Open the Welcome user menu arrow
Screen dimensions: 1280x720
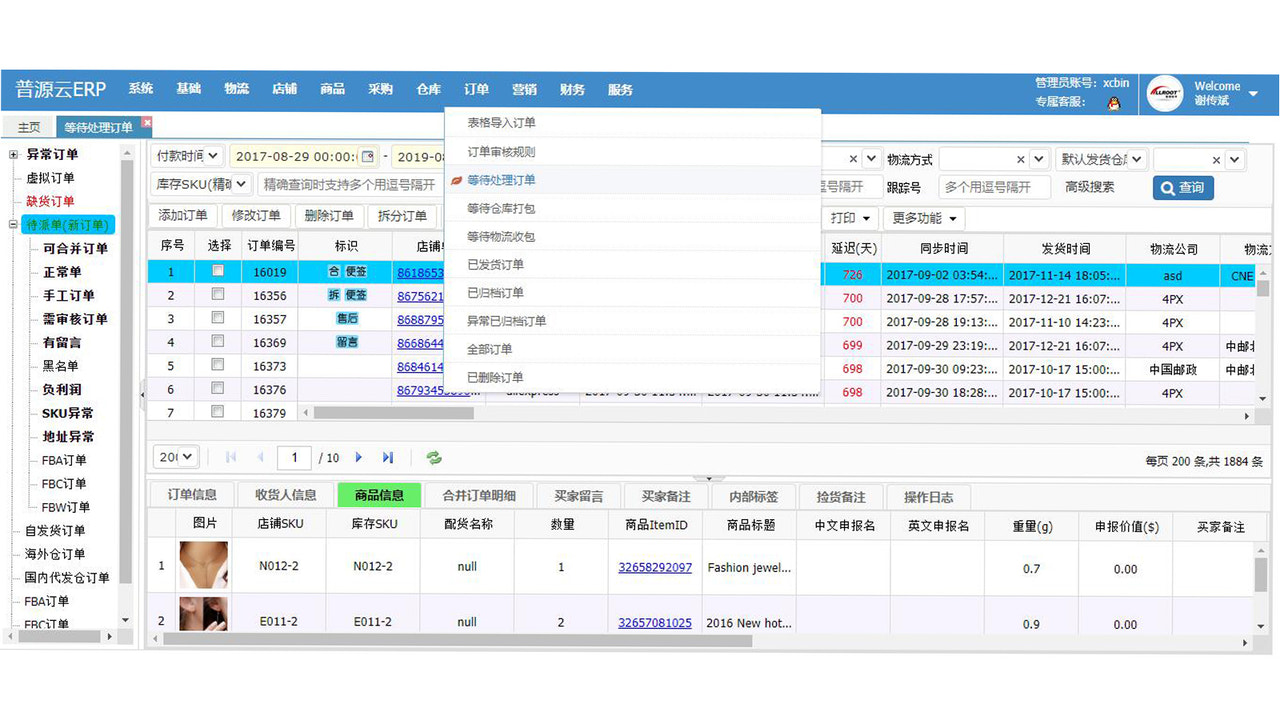pyautogui.click(x=1253, y=94)
